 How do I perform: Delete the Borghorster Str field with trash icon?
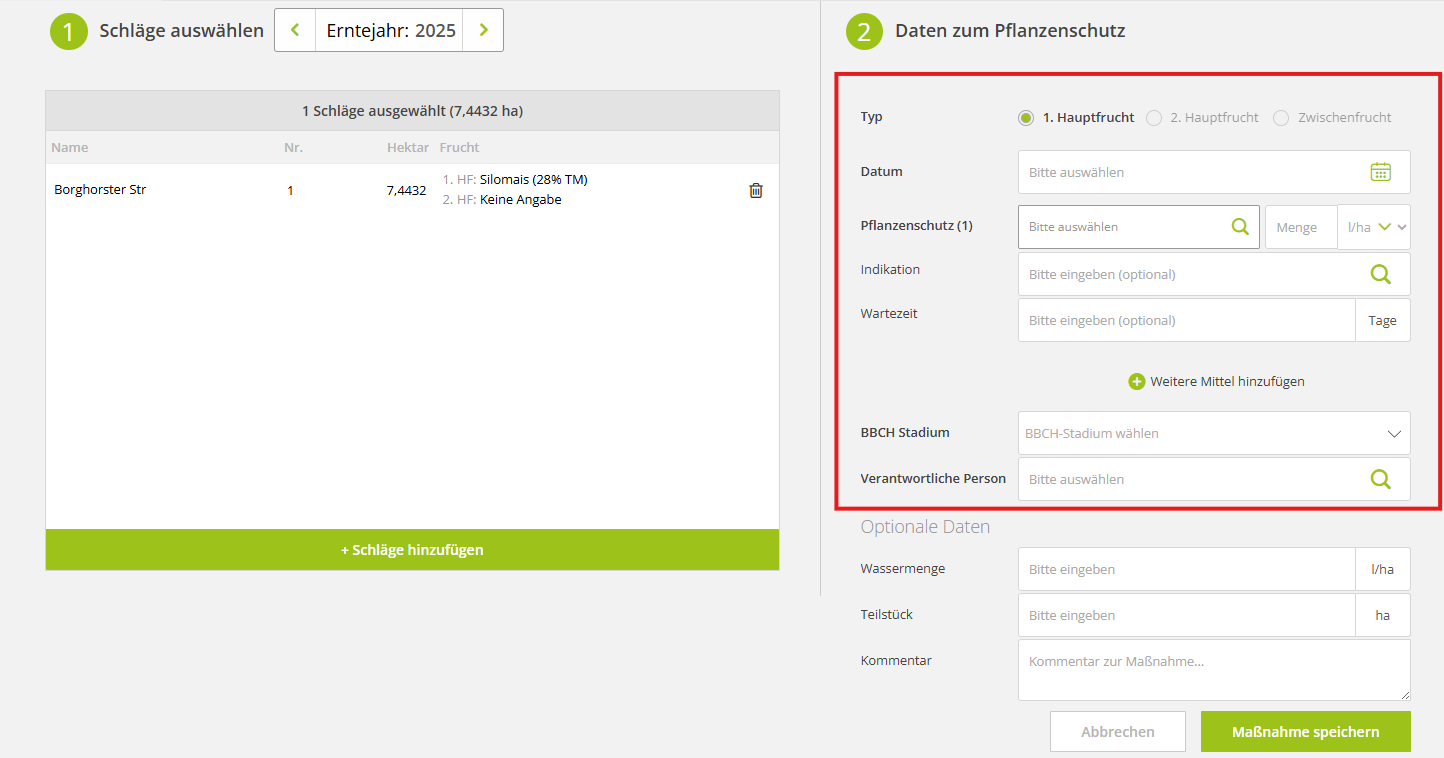click(x=756, y=190)
